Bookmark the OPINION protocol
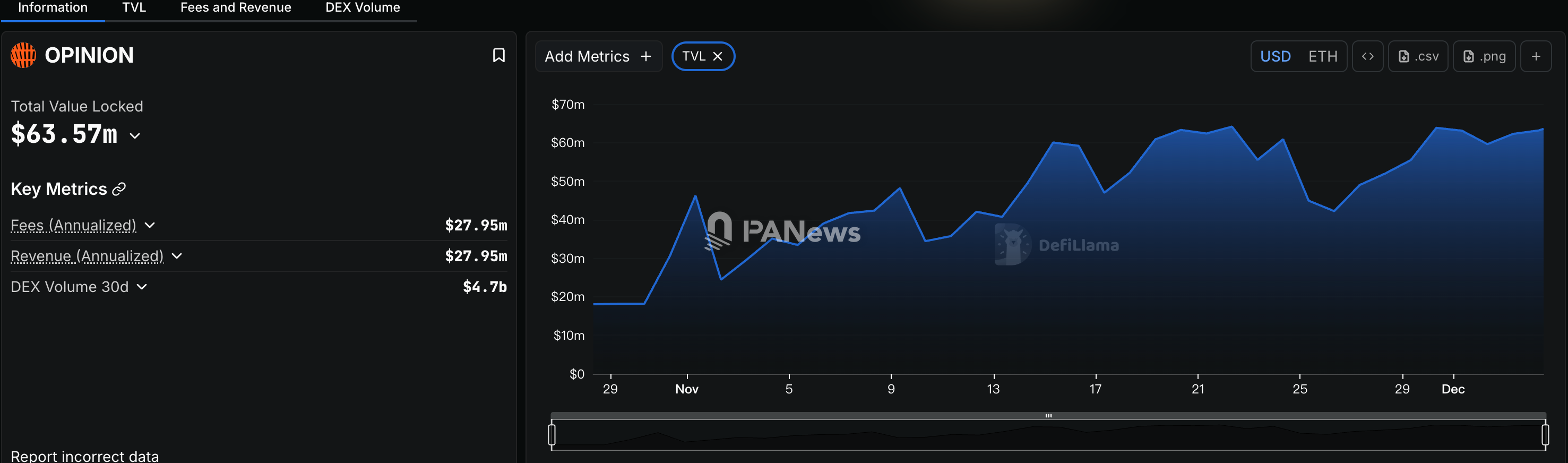The width and height of the screenshot is (1568, 463). (x=498, y=55)
